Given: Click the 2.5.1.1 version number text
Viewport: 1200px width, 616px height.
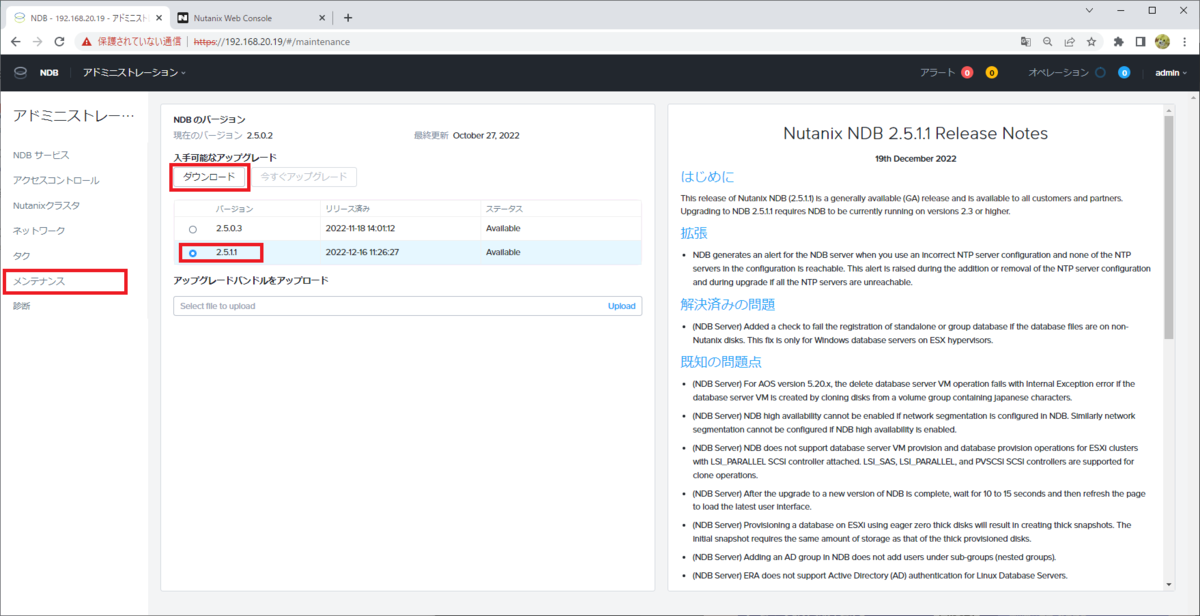Looking at the screenshot, I should (229, 252).
